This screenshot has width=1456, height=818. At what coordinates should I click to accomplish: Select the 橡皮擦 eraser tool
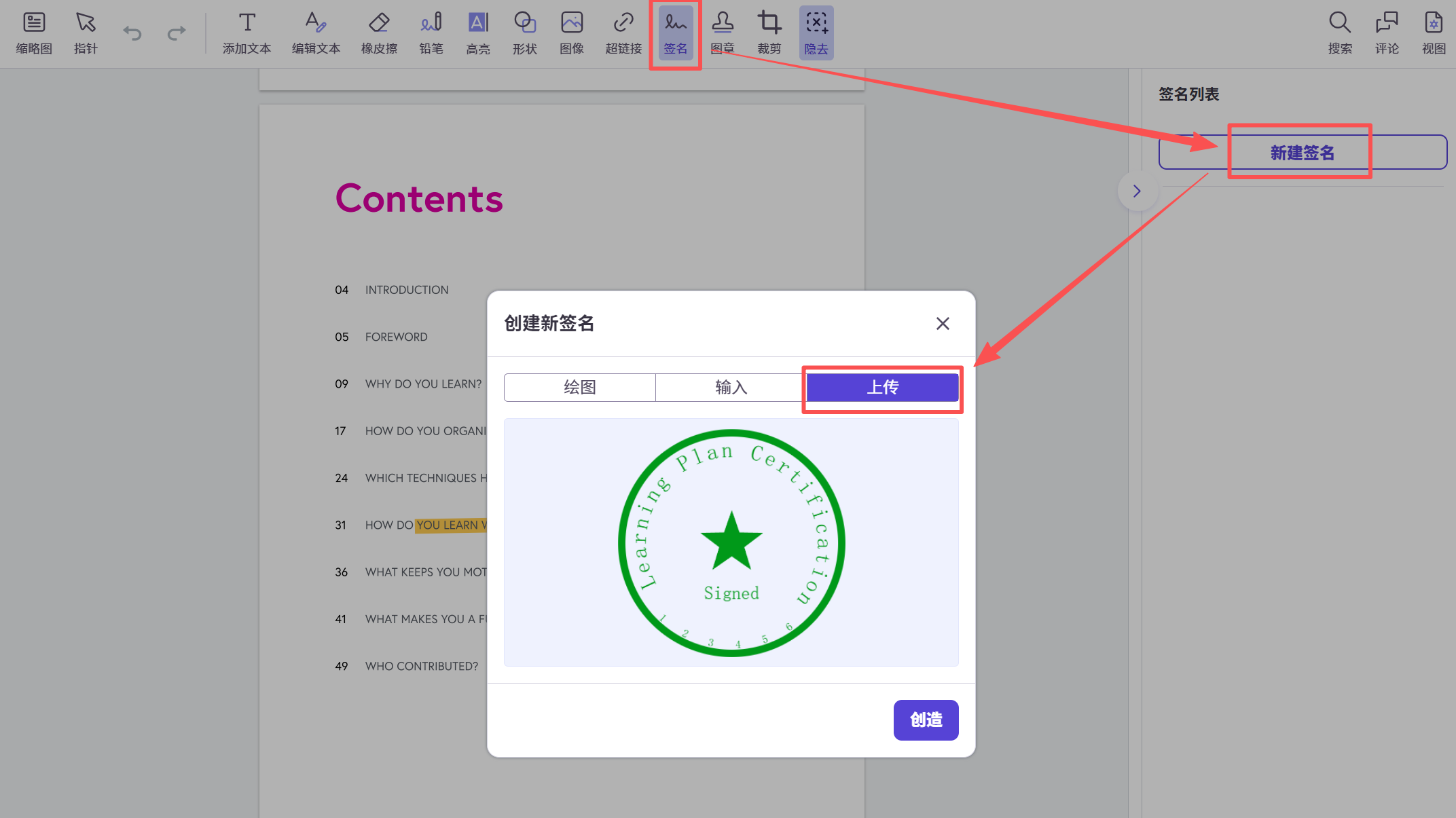(x=378, y=32)
